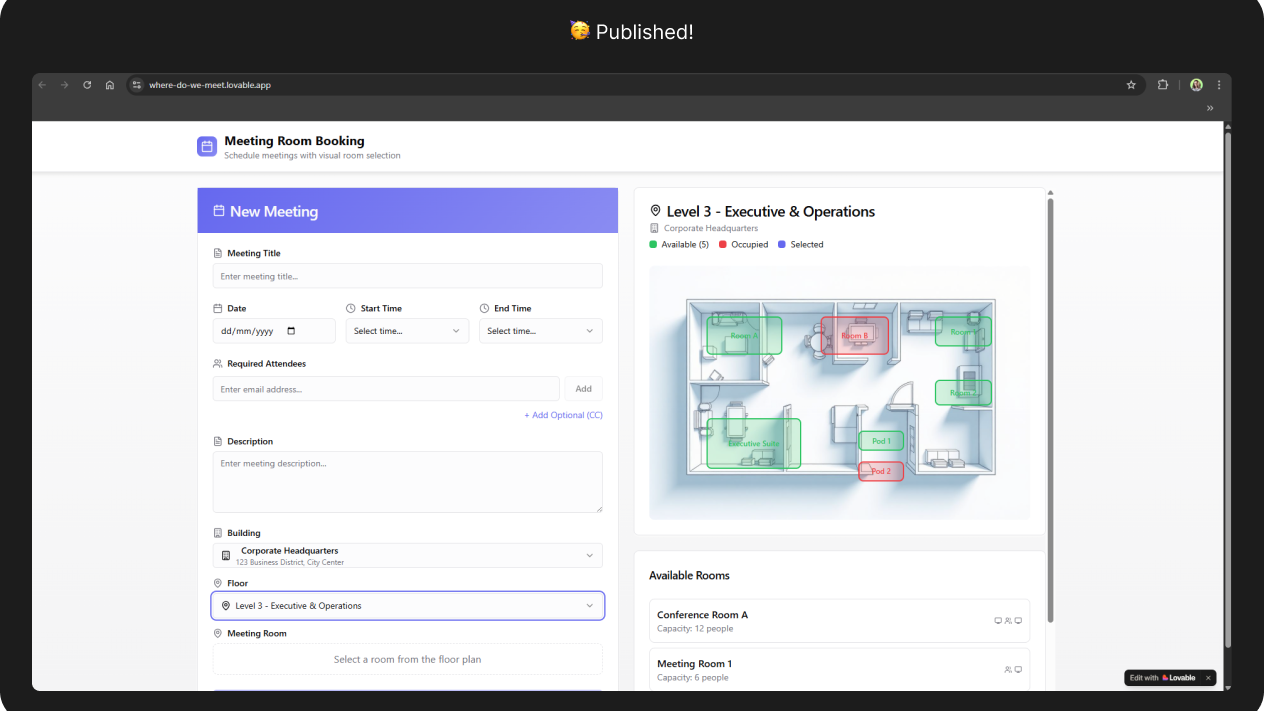
Task: Go to the browser home page icon
Action: [x=110, y=85]
